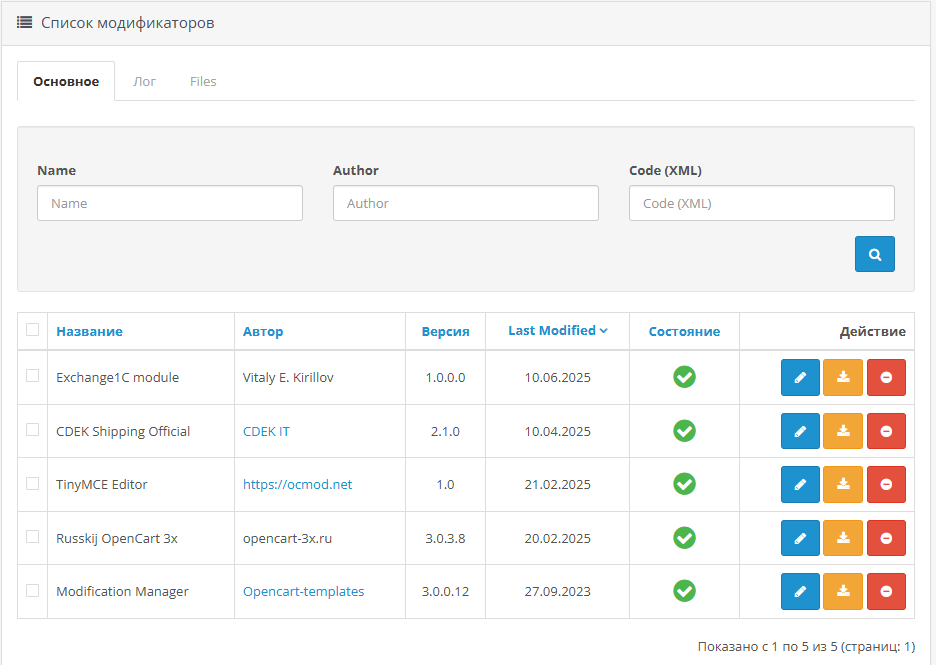Screen dimensions: 936x665
Task: Toggle the select-all checkbox in table header
Action: click(x=33, y=330)
